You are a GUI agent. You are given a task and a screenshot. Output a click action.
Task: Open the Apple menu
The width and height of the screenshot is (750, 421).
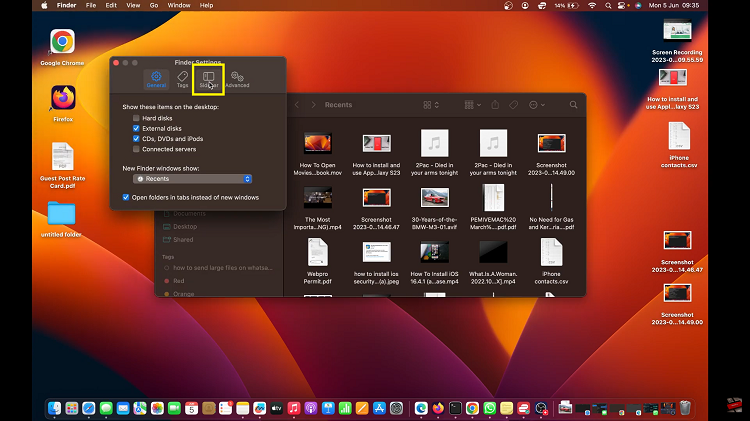[44, 5]
